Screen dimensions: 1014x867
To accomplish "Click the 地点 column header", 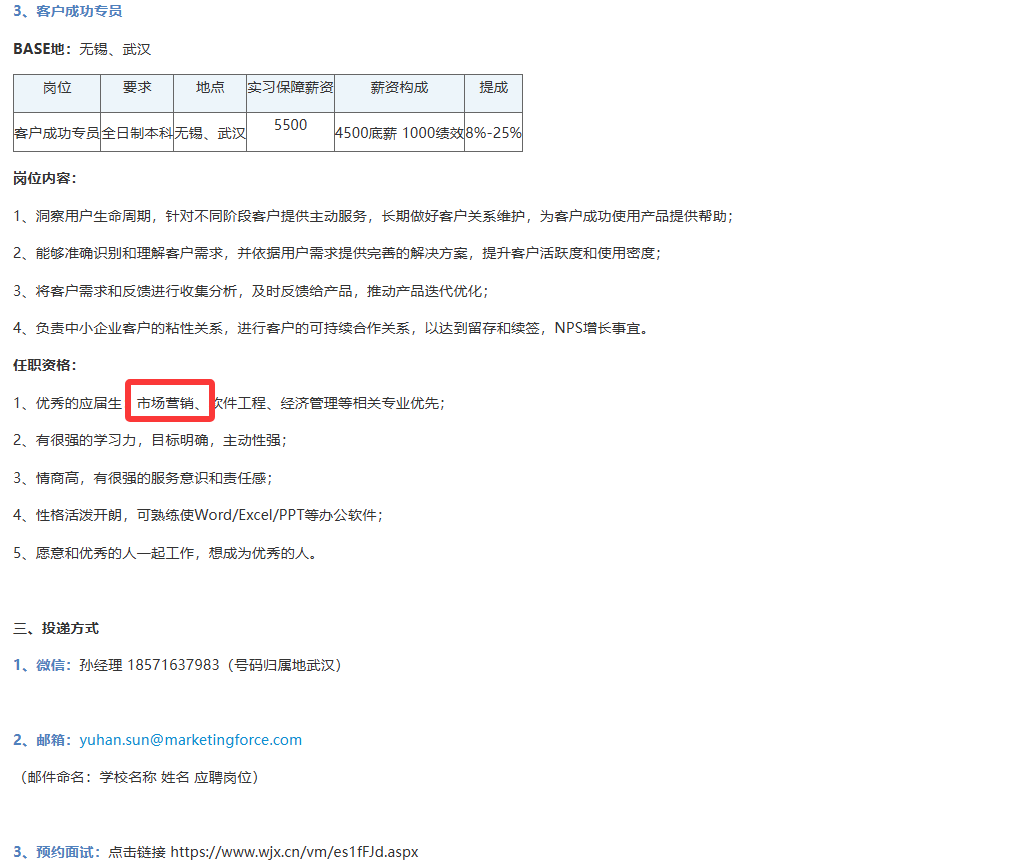I will 210,88.
